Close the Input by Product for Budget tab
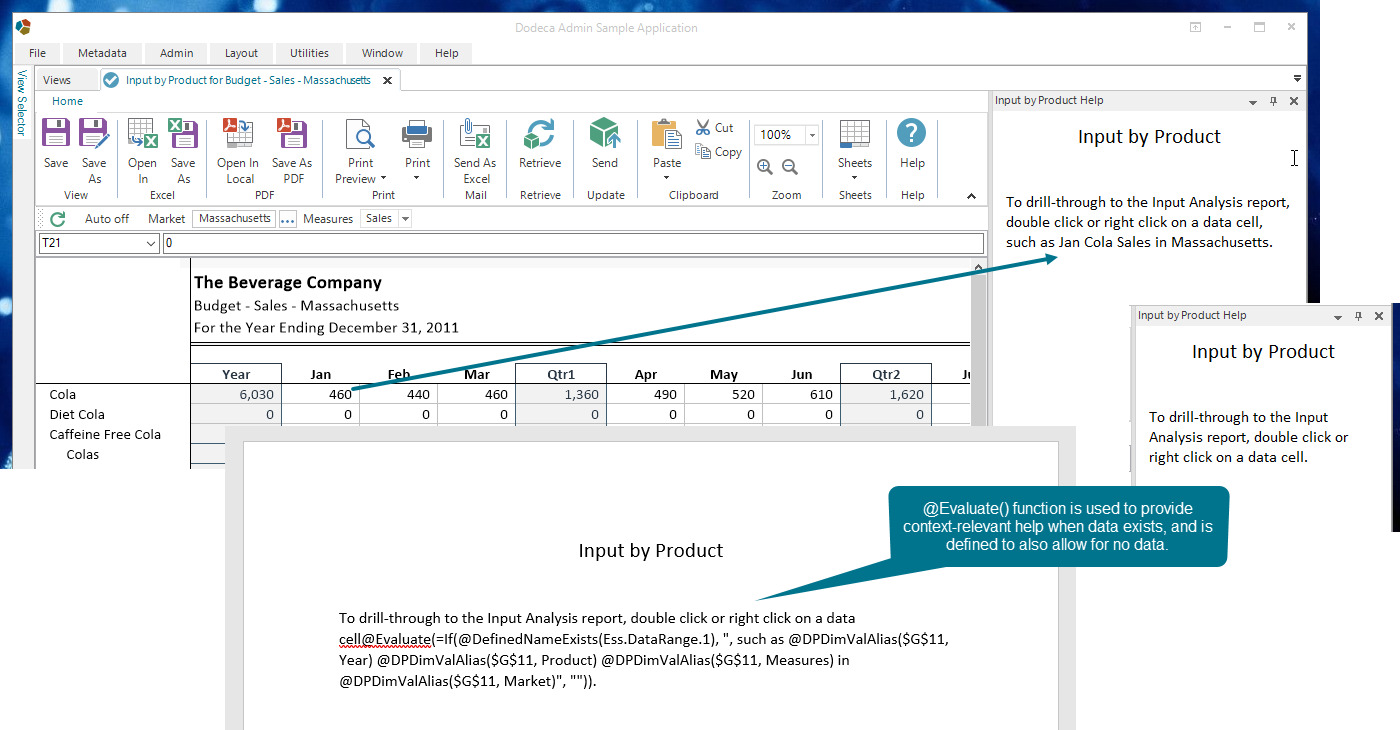Image resolution: width=1400 pixels, height=730 pixels. tap(388, 80)
